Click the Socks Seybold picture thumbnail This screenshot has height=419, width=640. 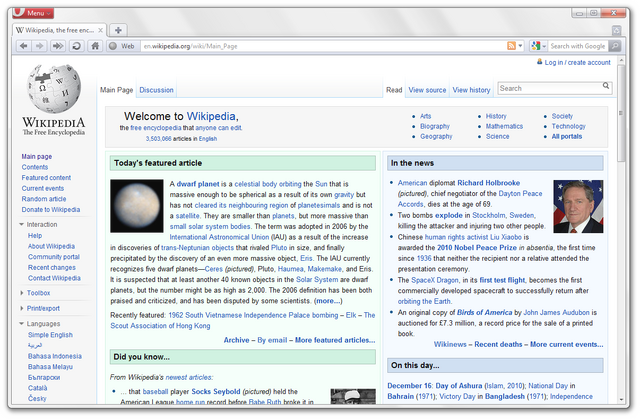click(353, 396)
